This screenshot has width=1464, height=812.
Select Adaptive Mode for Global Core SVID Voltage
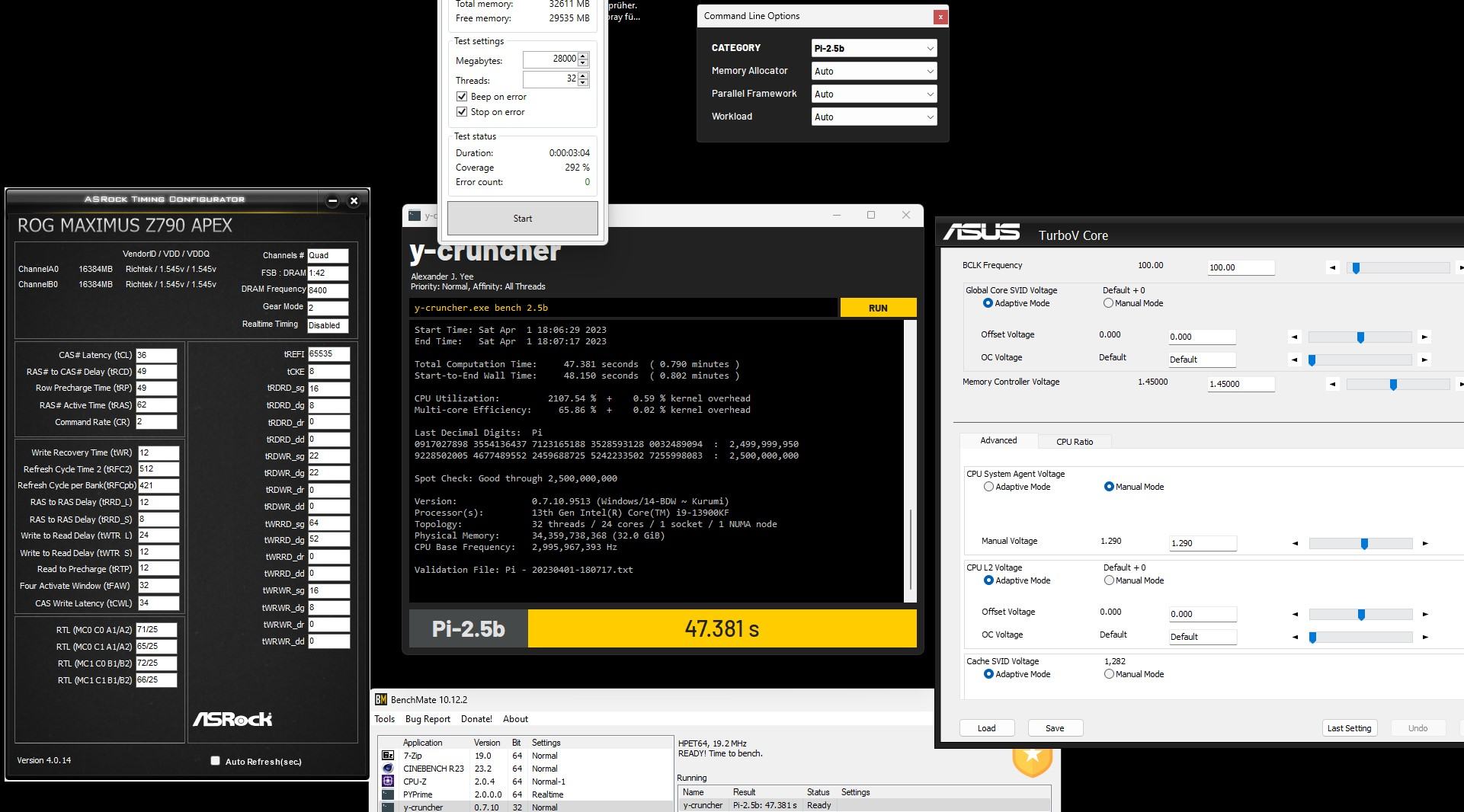point(988,303)
